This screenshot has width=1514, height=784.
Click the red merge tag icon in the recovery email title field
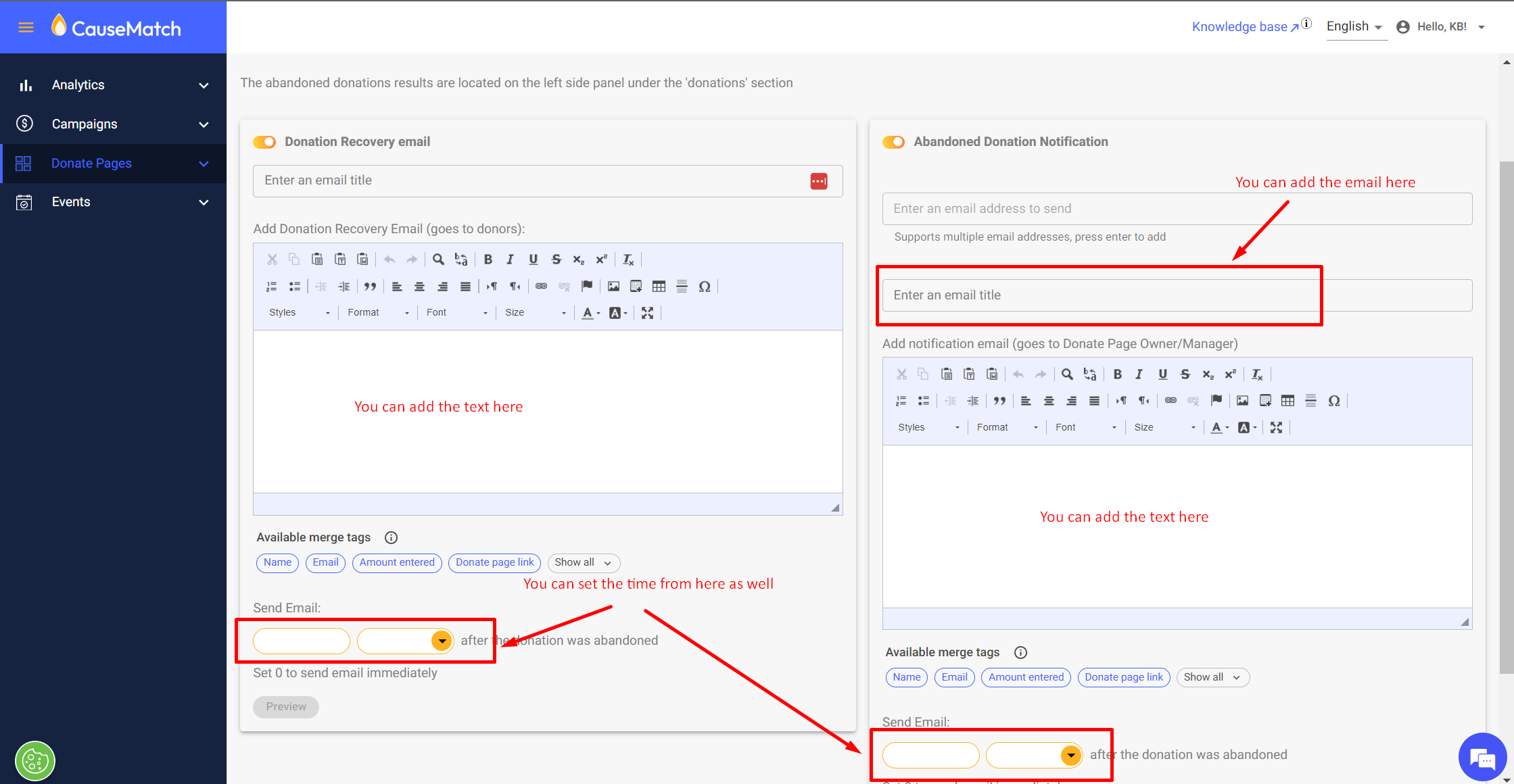pyautogui.click(x=818, y=181)
